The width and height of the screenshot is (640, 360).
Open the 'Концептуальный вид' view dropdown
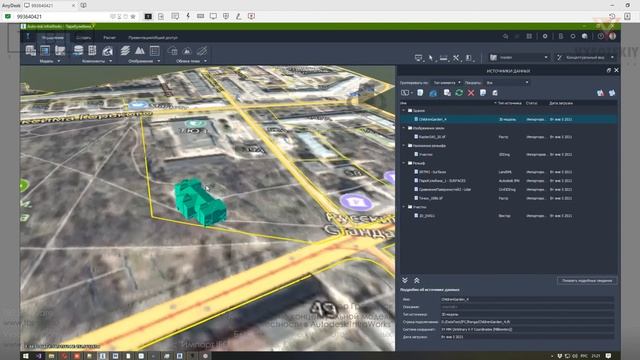[585, 58]
